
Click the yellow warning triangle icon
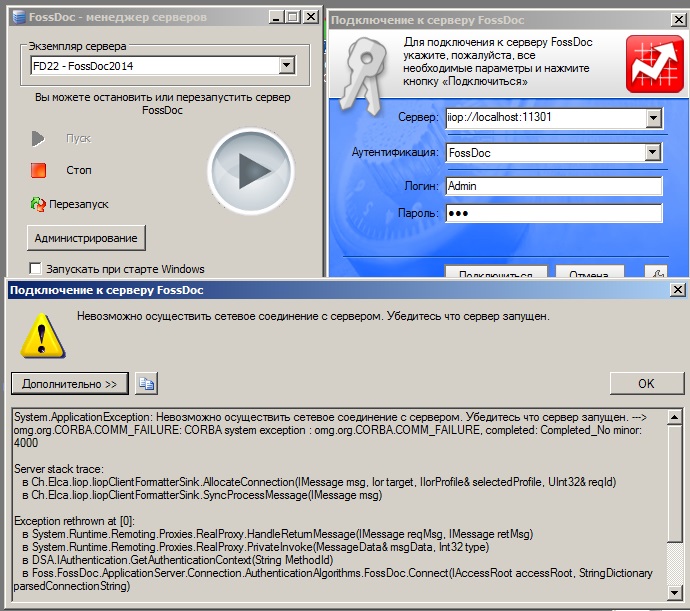tap(42, 336)
